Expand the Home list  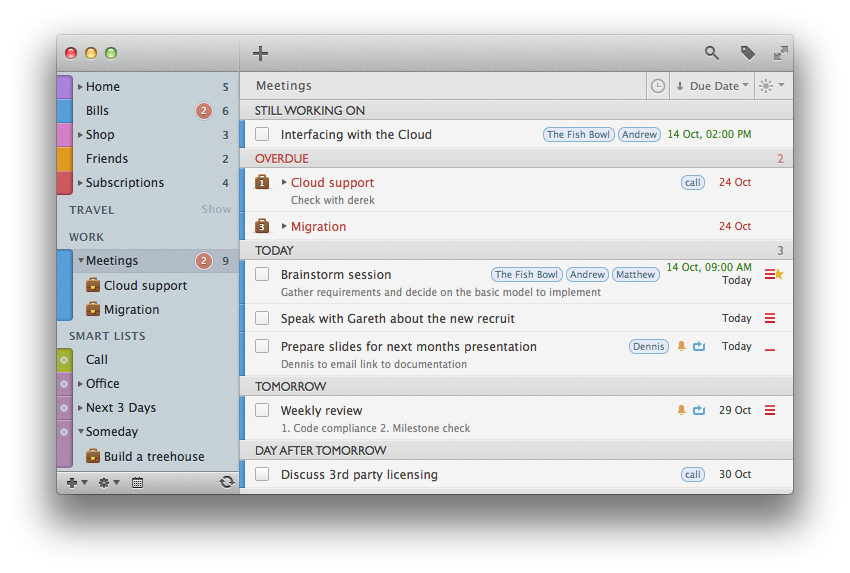pos(80,87)
